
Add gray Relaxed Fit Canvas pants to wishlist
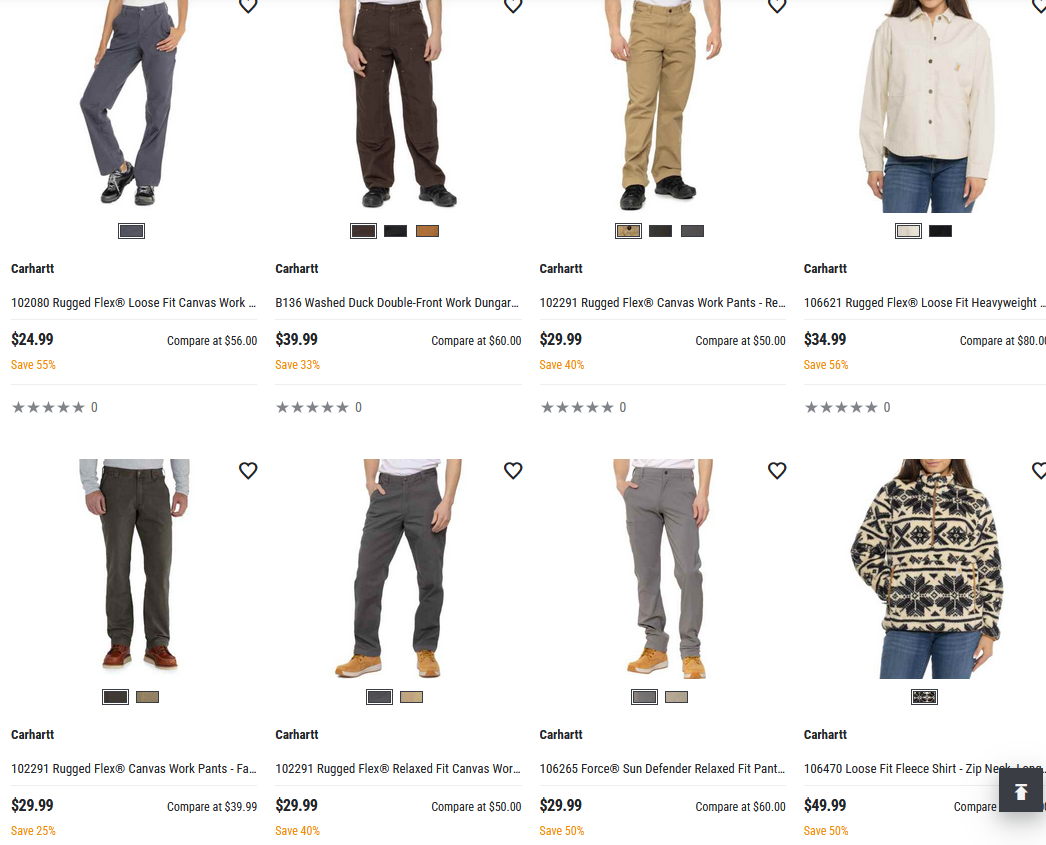[x=513, y=470]
